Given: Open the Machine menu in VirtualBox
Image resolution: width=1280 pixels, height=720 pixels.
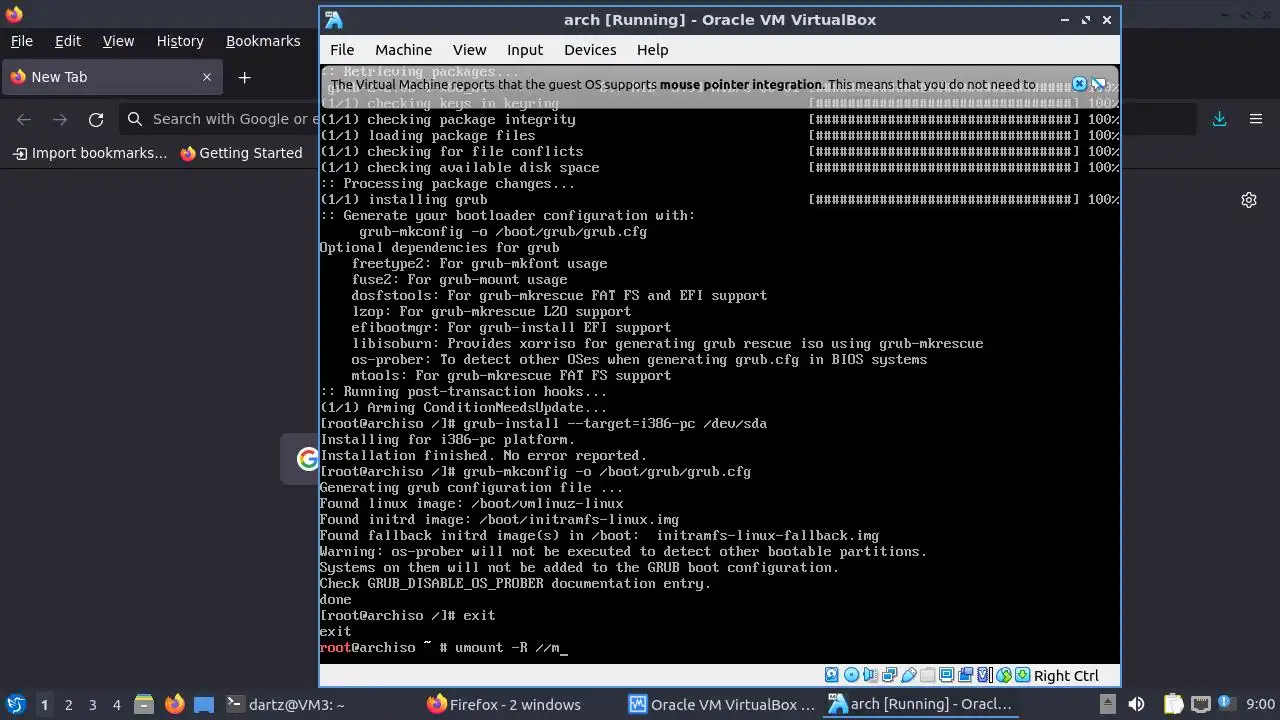Looking at the screenshot, I should click(403, 49).
